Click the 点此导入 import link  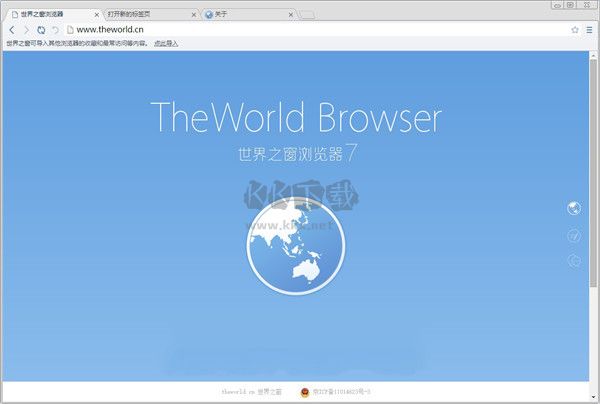click(x=166, y=44)
